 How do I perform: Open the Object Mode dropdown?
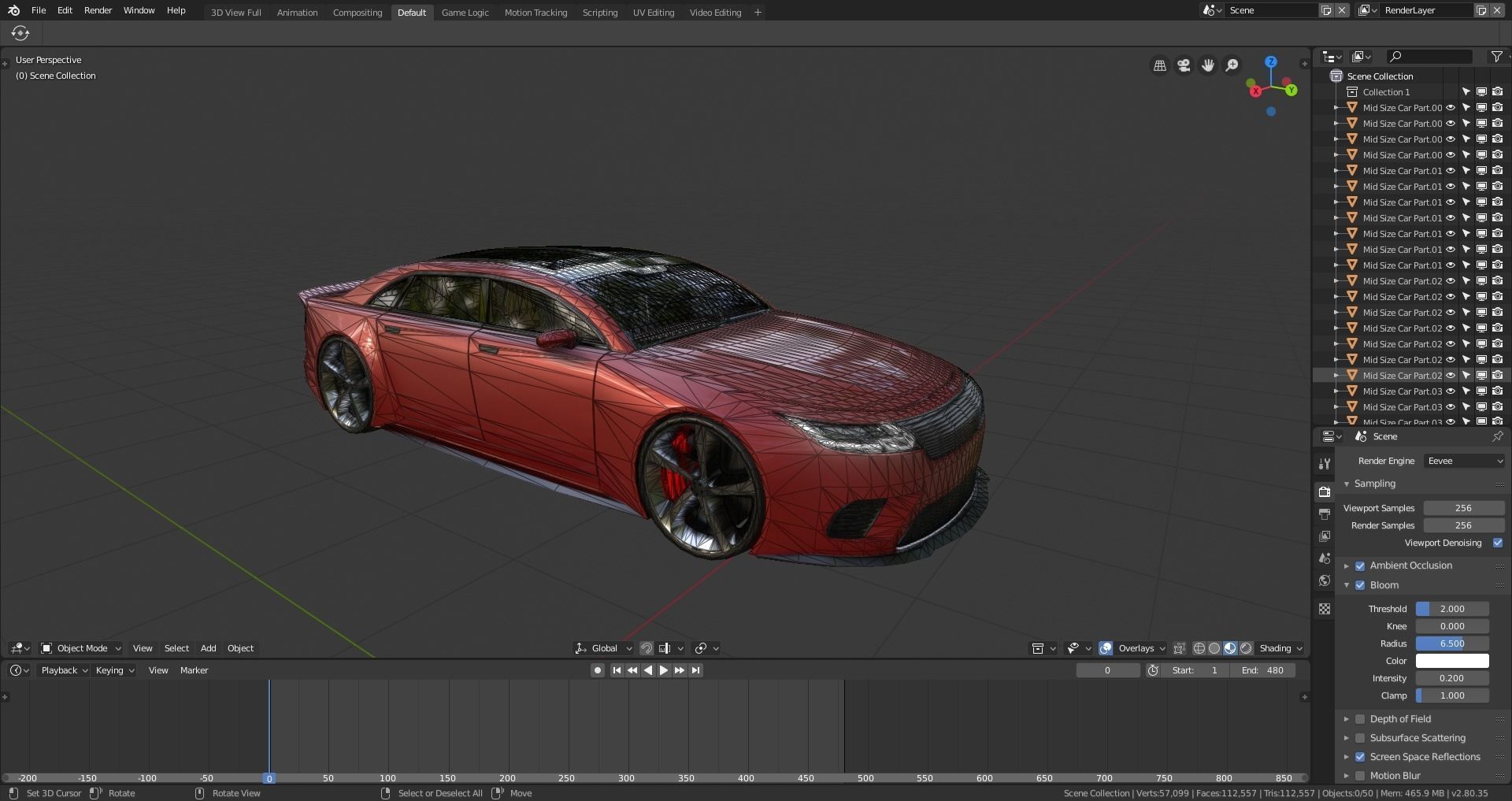point(81,648)
